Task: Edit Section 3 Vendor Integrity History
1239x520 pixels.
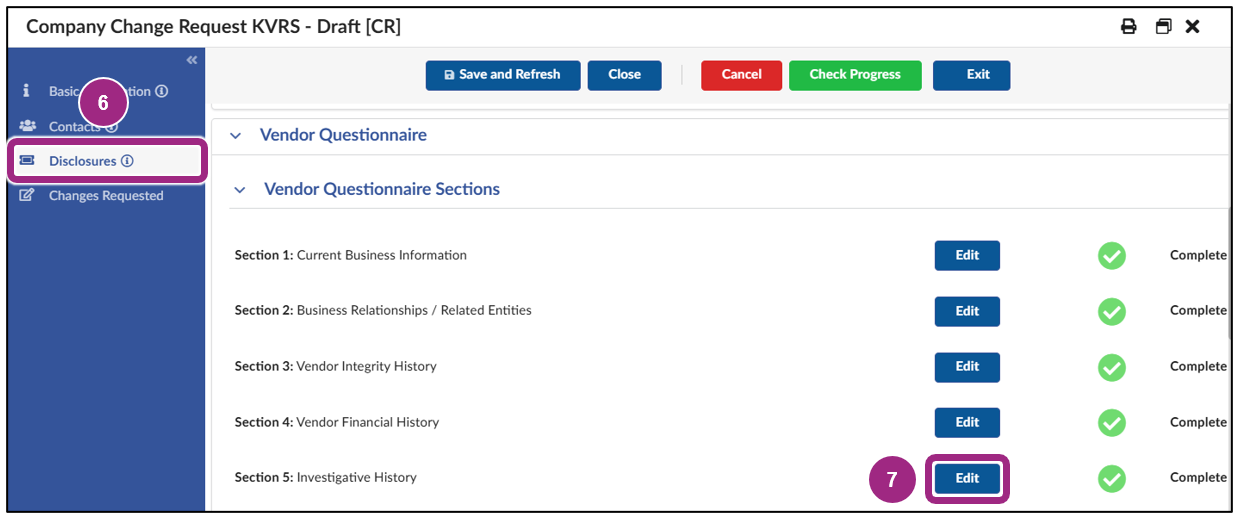Action: pyautogui.click(x=967, y=367)
